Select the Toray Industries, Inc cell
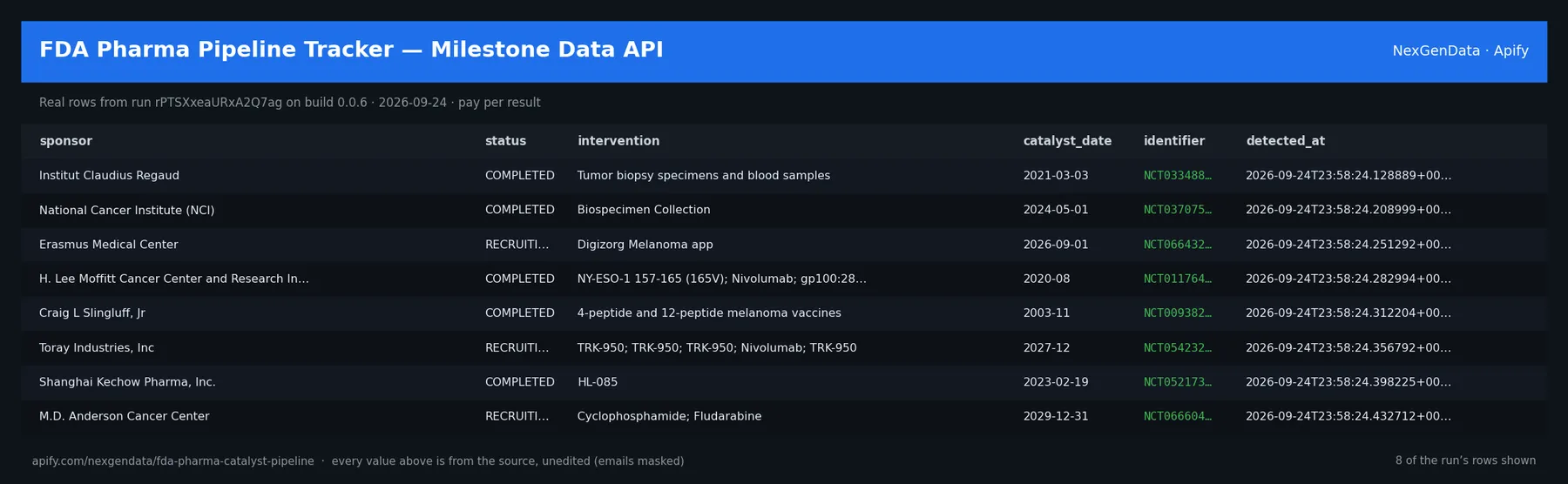Image resolution: width=1568 pixels, height=484 pixels. point(97,347)
